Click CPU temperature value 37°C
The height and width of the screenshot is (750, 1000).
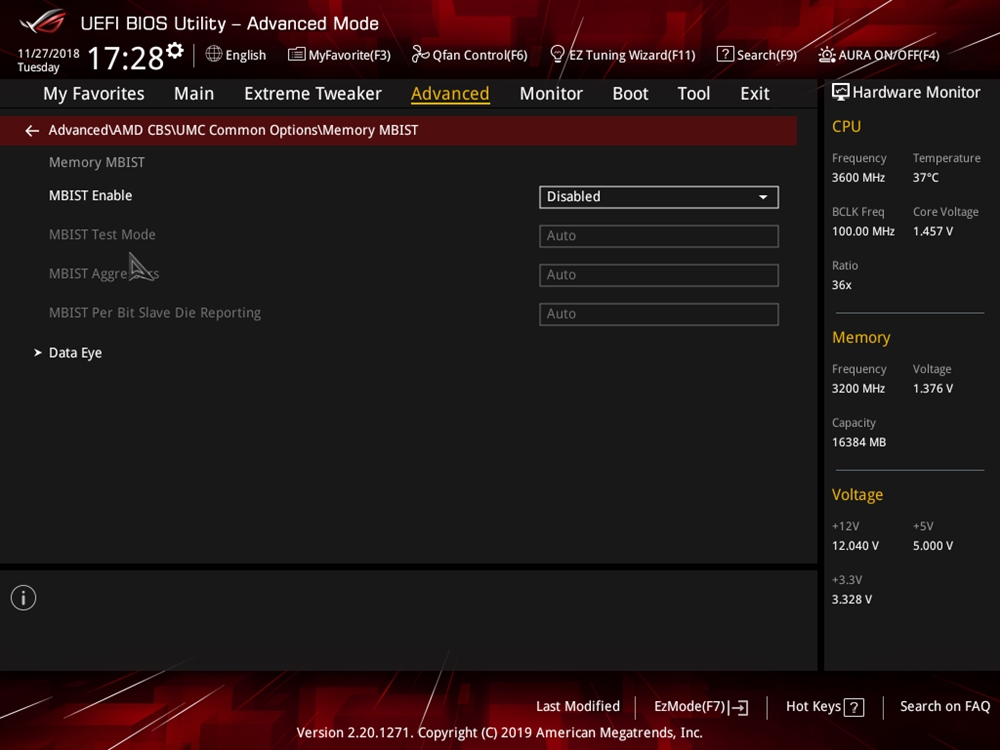tap(925, 178)
